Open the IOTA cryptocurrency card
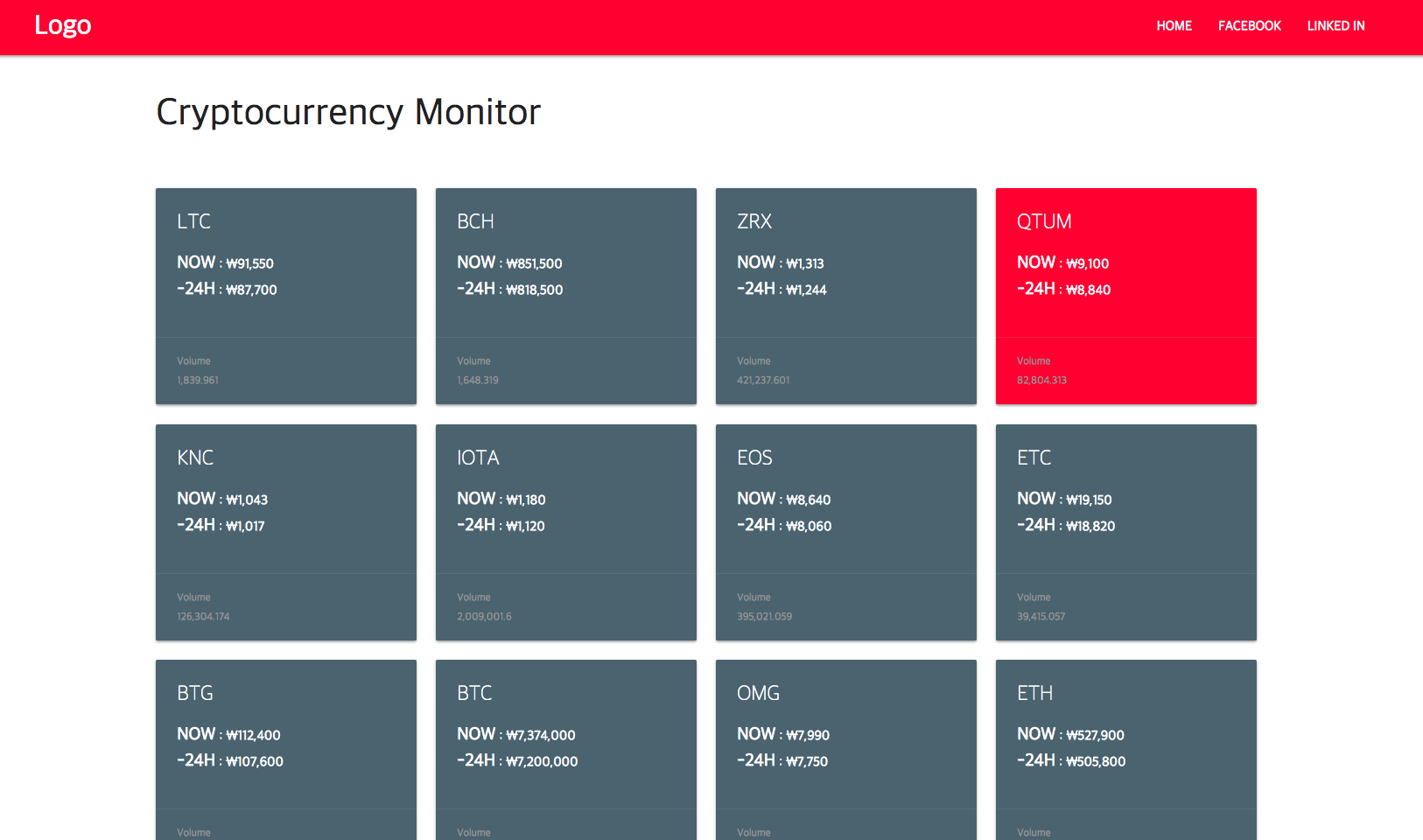The height and width of the screenshot is (840, 1423). 565,532
